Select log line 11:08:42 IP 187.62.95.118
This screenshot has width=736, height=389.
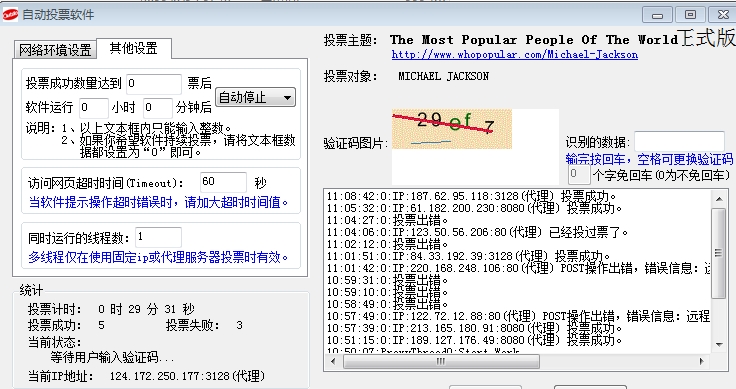click(471, 196)
